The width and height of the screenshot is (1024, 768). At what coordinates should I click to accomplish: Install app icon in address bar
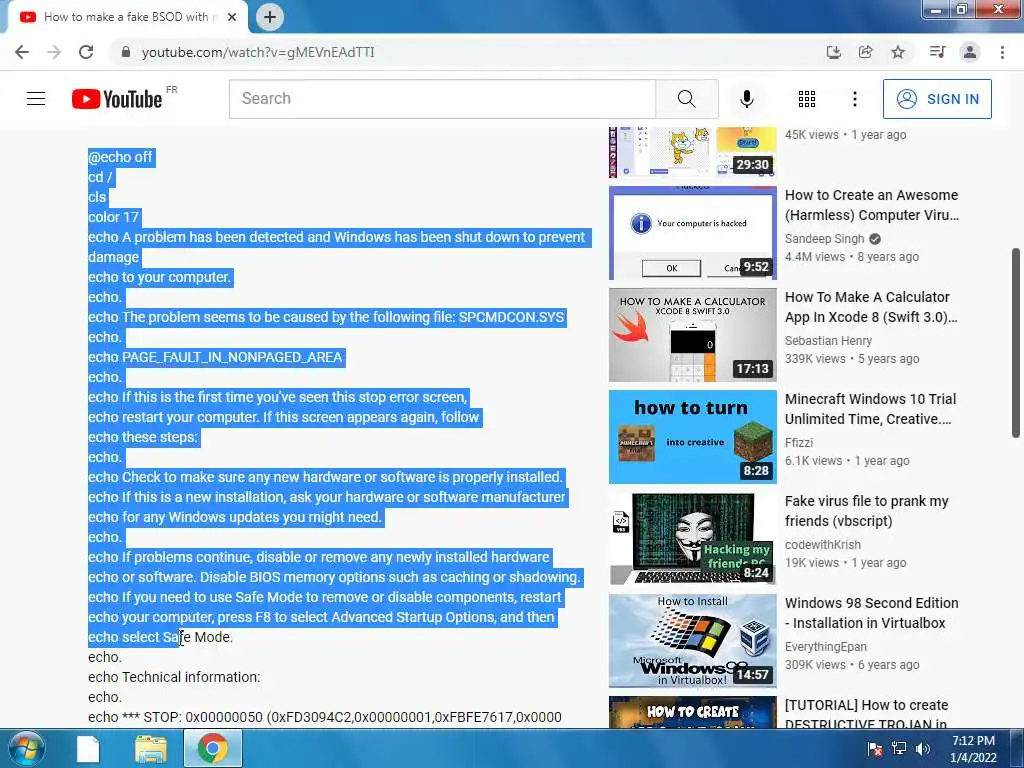(833, 52)
